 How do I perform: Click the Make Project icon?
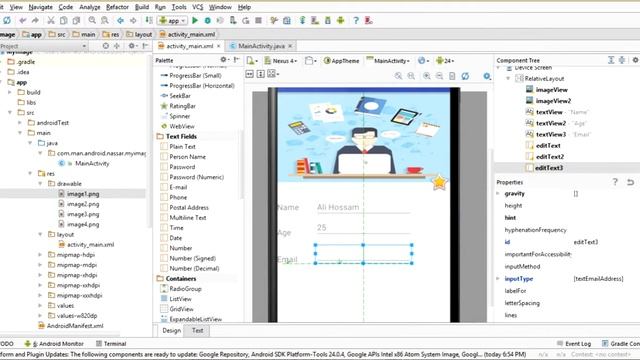point(149,20)
